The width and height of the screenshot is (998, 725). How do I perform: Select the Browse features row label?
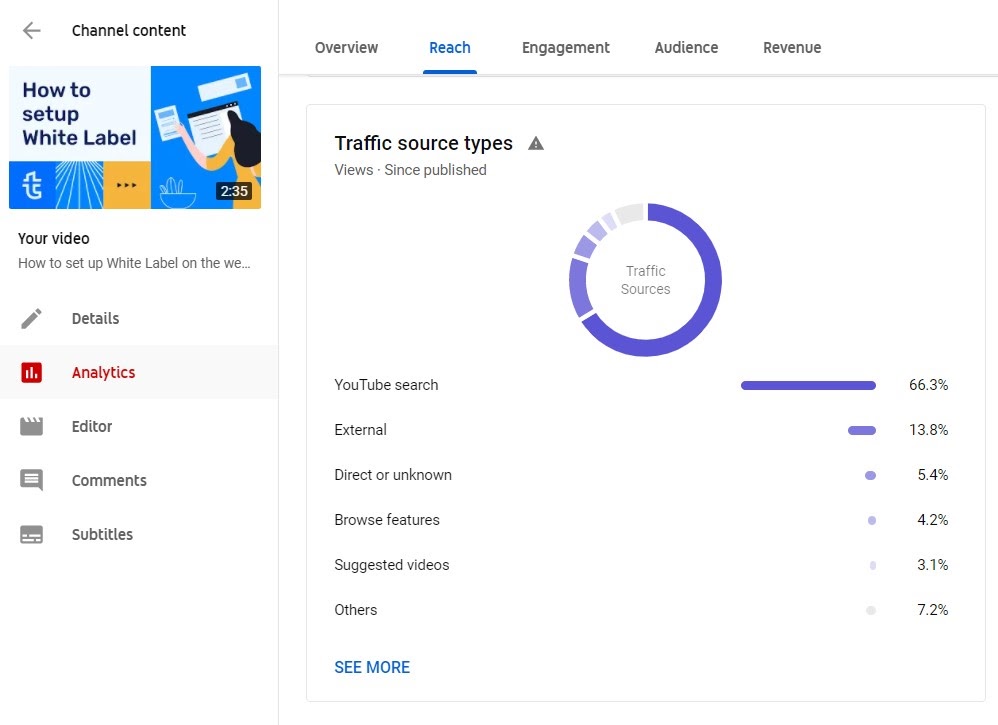386,520
